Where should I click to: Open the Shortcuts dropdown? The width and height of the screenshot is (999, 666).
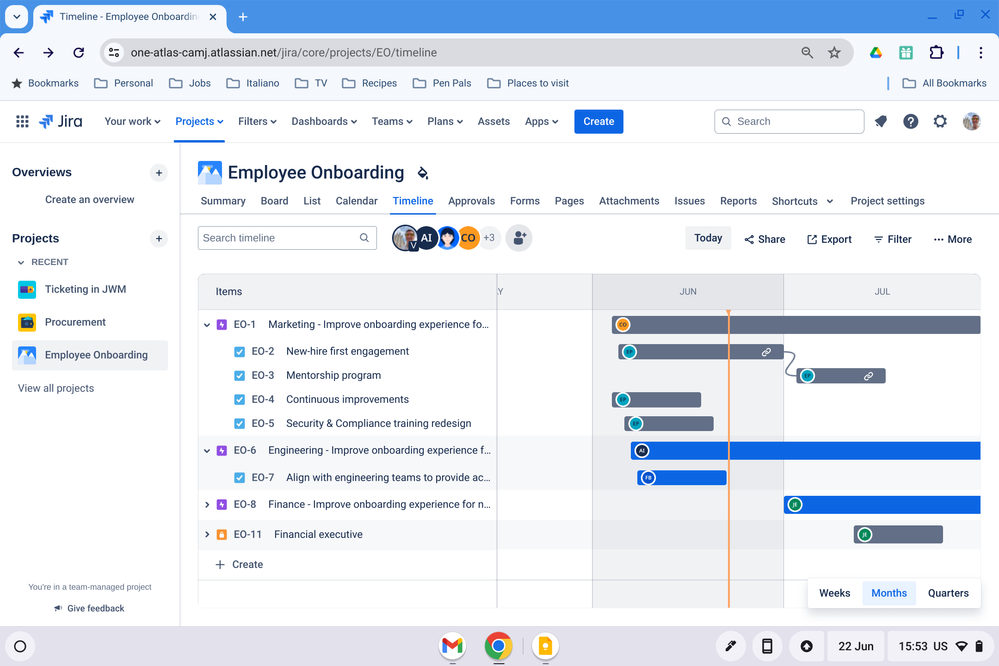[802, 201]
